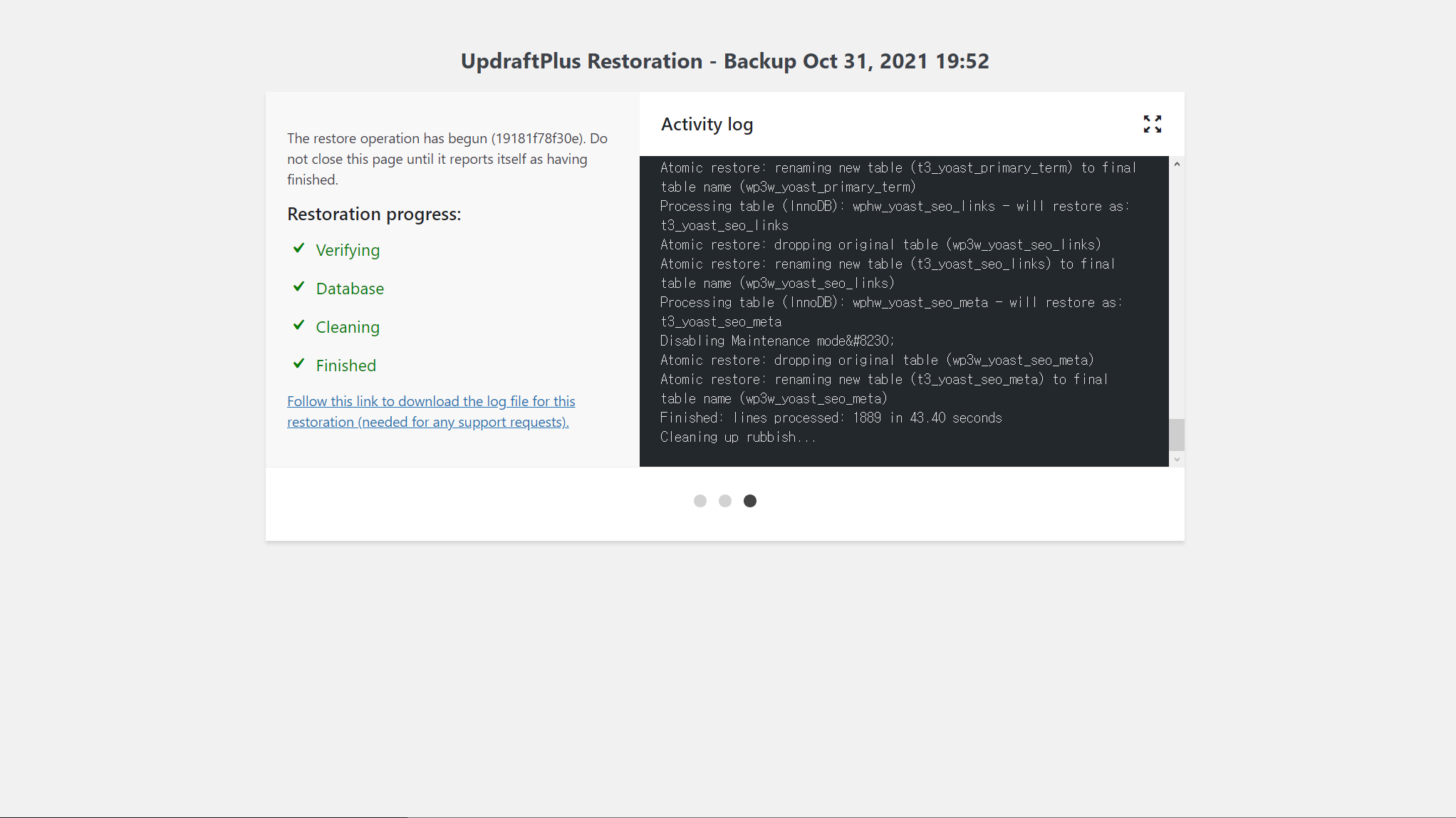Click the green checkmark beside Cleaning
Image resolution: width=1456 pixels, height=818 pixels.
click(299, 326)
